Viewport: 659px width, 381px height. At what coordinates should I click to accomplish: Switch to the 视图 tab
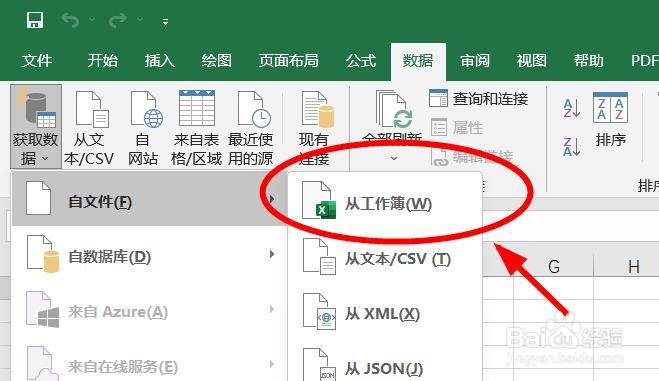532,61
